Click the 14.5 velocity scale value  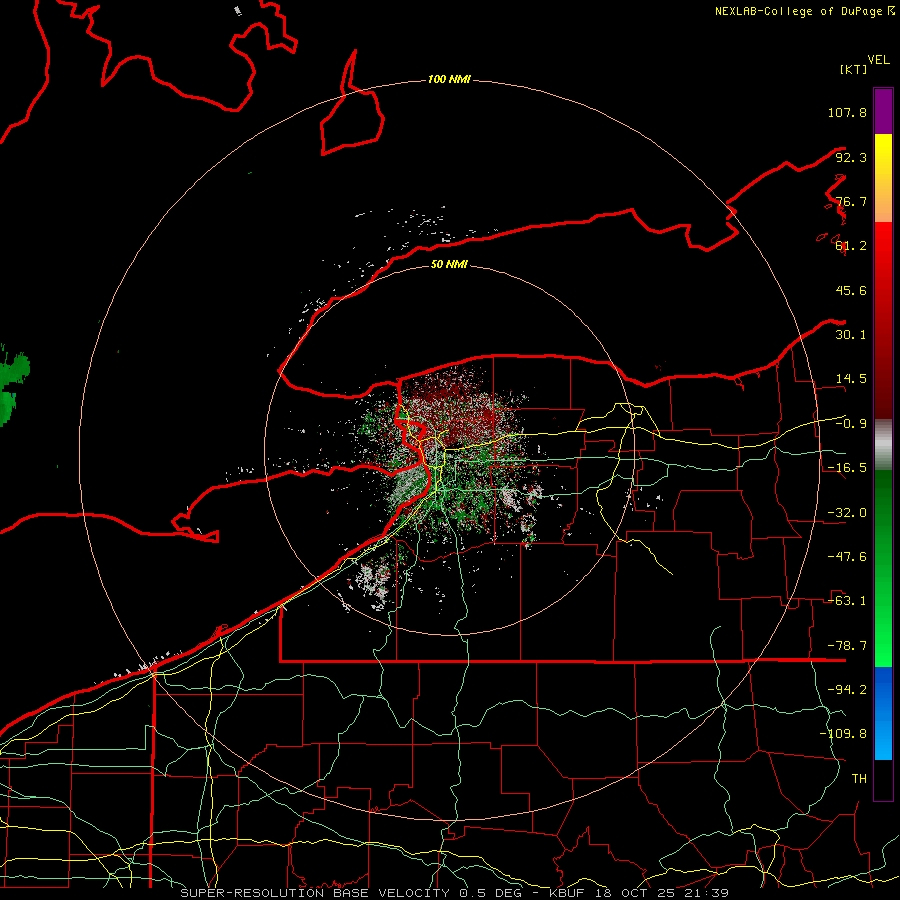851,379
